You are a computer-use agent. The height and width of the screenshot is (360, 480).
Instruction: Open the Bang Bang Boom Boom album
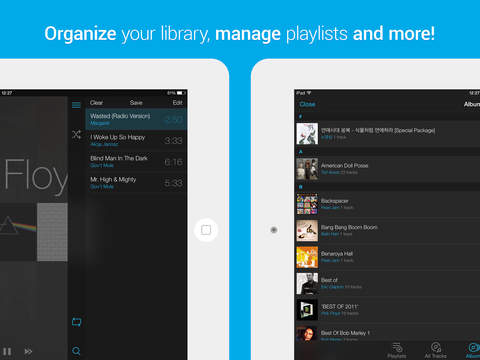pos(388,230)
